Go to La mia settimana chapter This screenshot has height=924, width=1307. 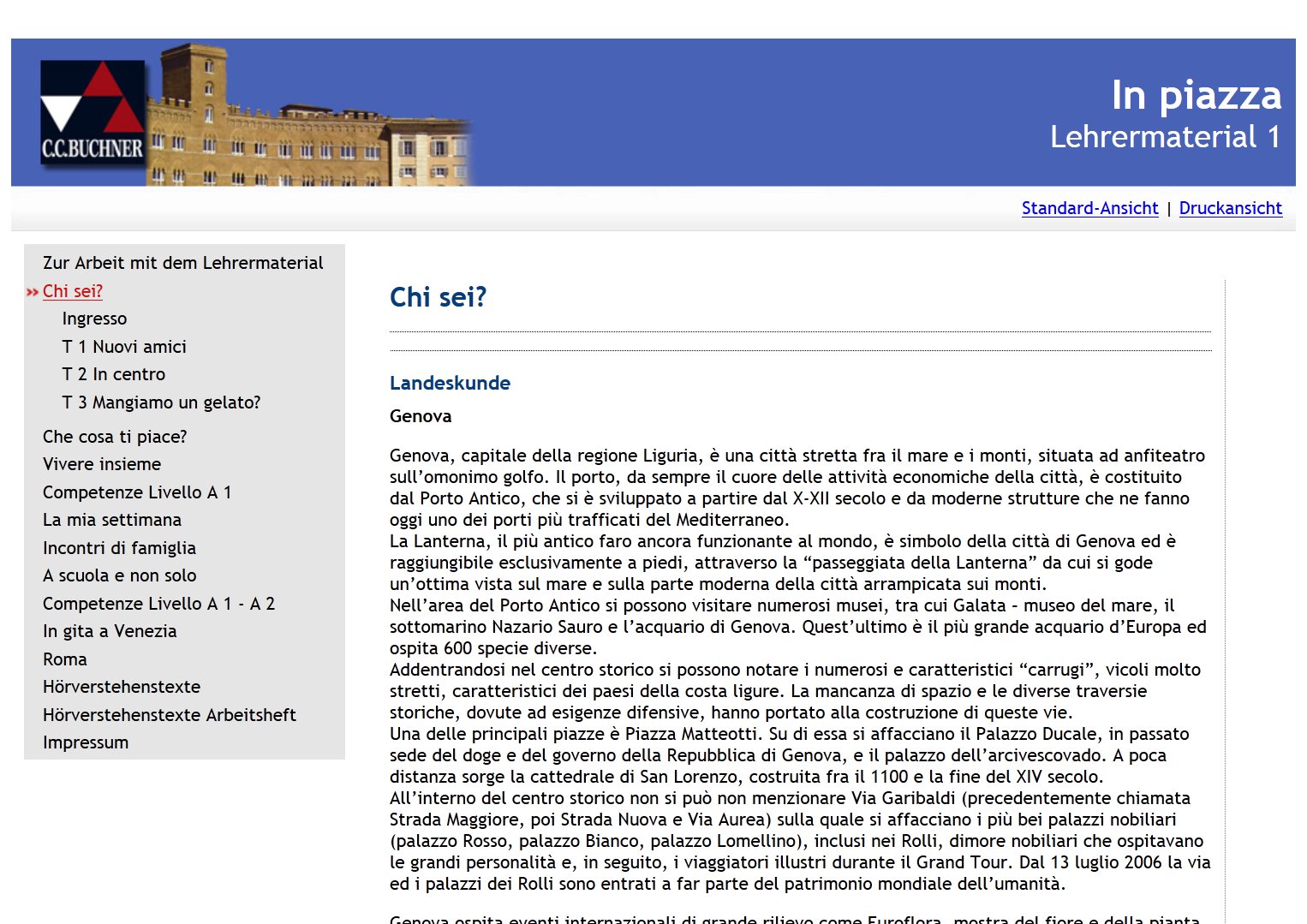[x=112, y=520]
